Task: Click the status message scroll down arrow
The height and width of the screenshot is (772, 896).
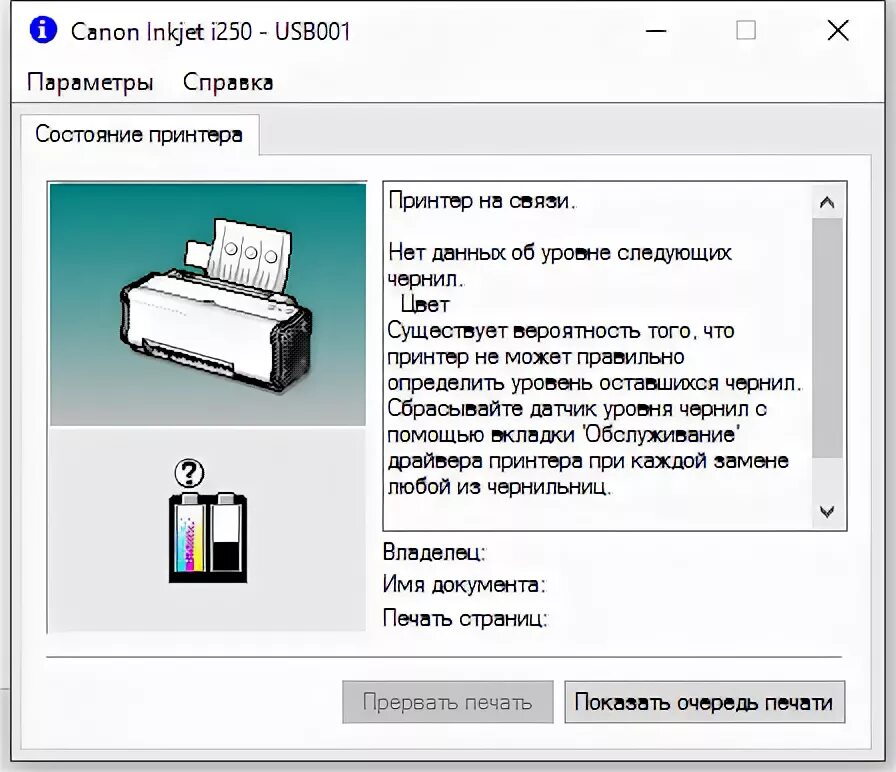Action: pyautogui.click(x=827, y=511)
